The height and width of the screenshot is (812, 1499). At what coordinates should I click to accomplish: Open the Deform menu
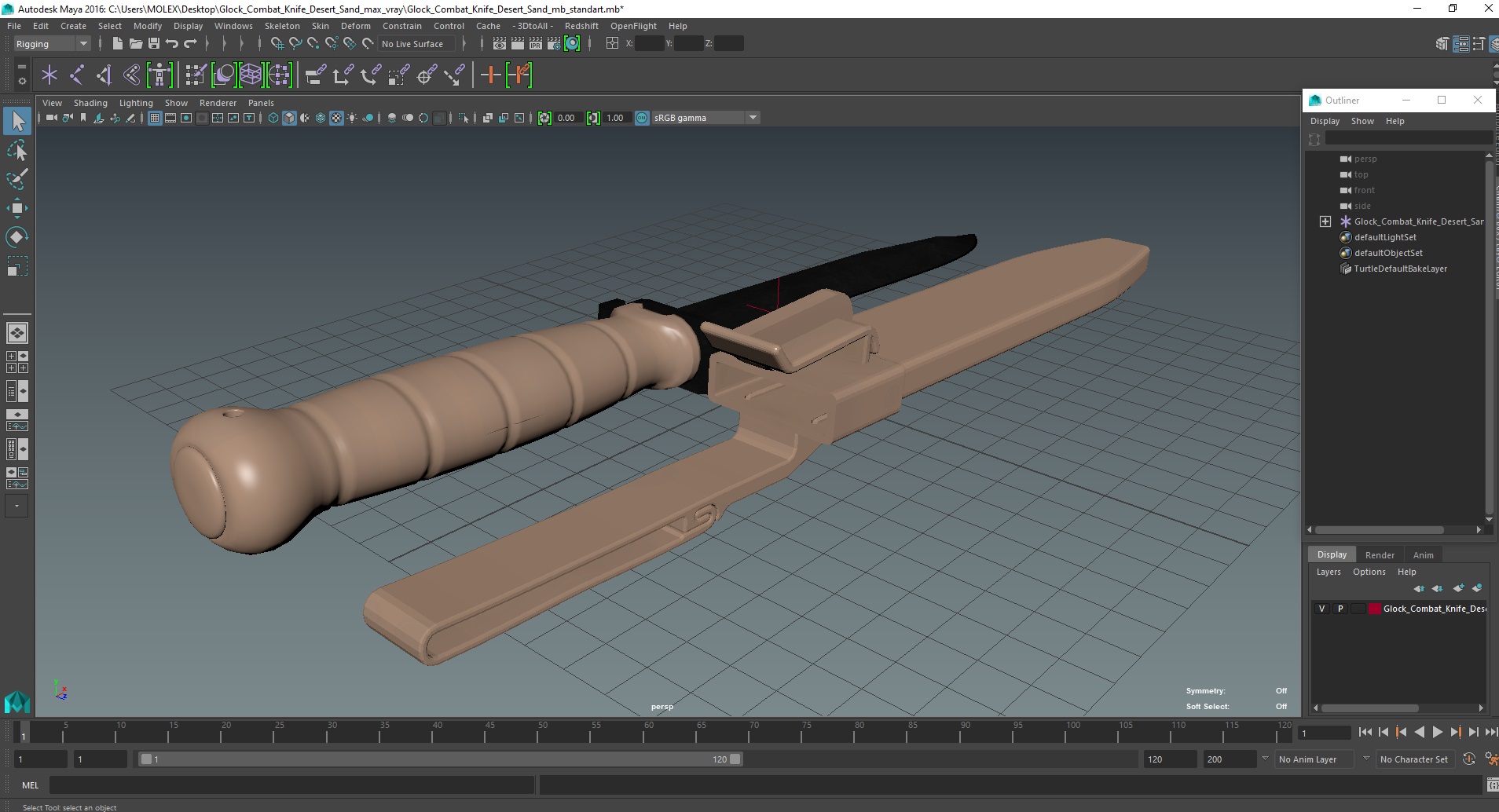pos(355,26)
